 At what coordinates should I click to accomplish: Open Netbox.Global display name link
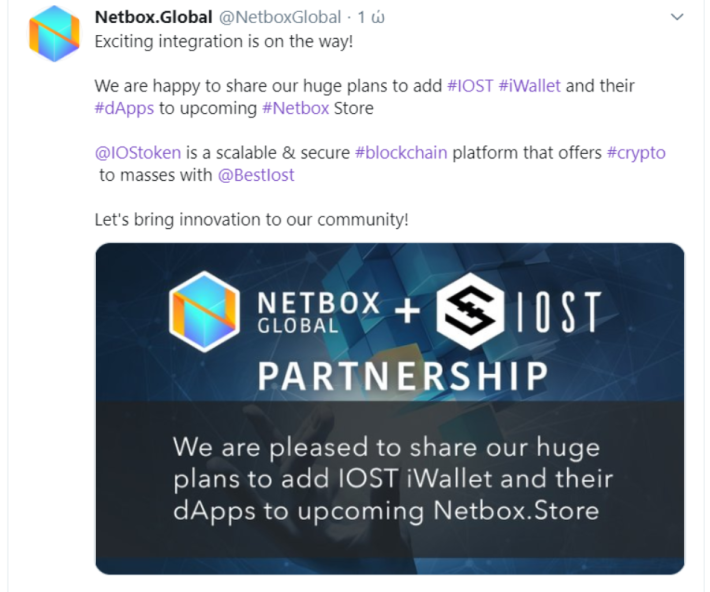point(154,17)
